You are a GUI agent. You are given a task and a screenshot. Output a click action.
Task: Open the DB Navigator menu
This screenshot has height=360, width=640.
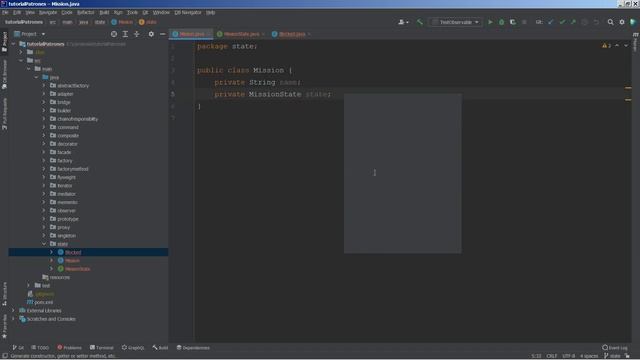(x=188, y=13)
